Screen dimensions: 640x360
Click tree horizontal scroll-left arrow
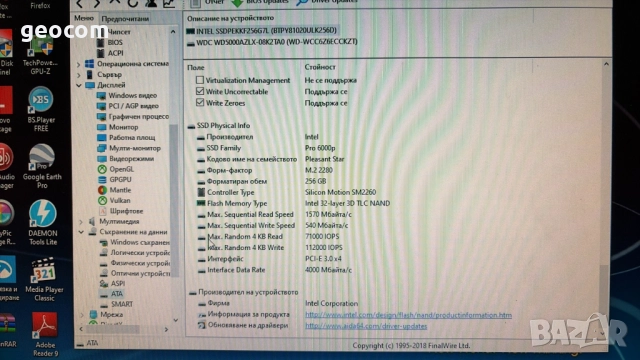click(81, 329)
